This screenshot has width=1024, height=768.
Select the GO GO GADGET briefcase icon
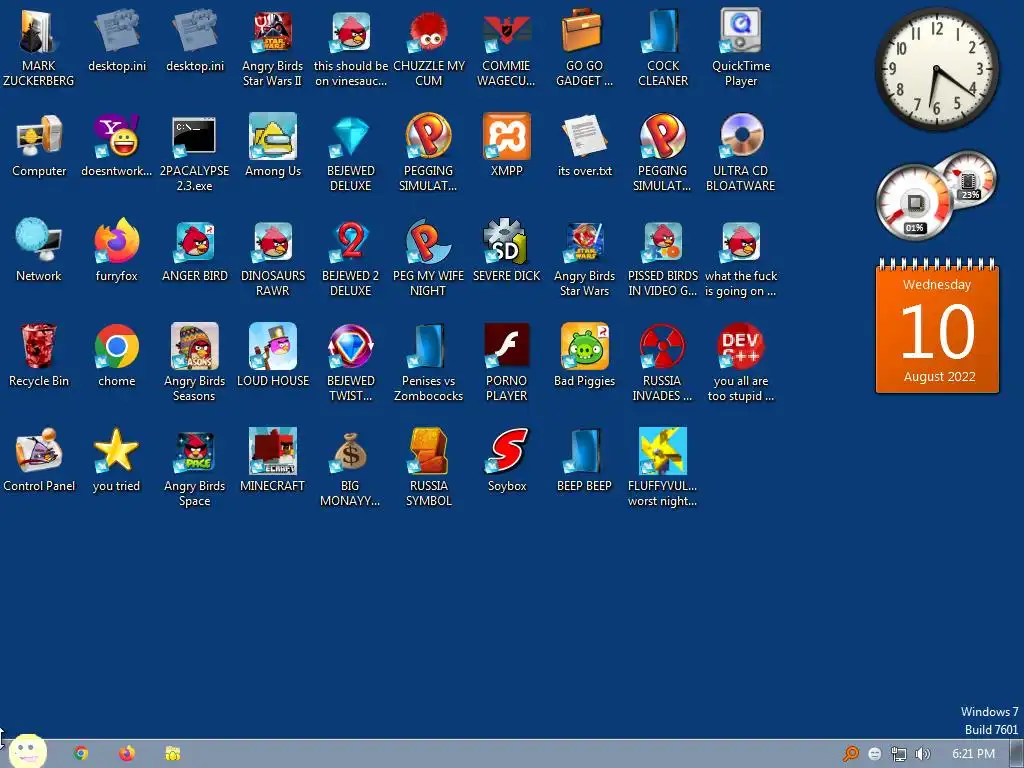[584, 47]
